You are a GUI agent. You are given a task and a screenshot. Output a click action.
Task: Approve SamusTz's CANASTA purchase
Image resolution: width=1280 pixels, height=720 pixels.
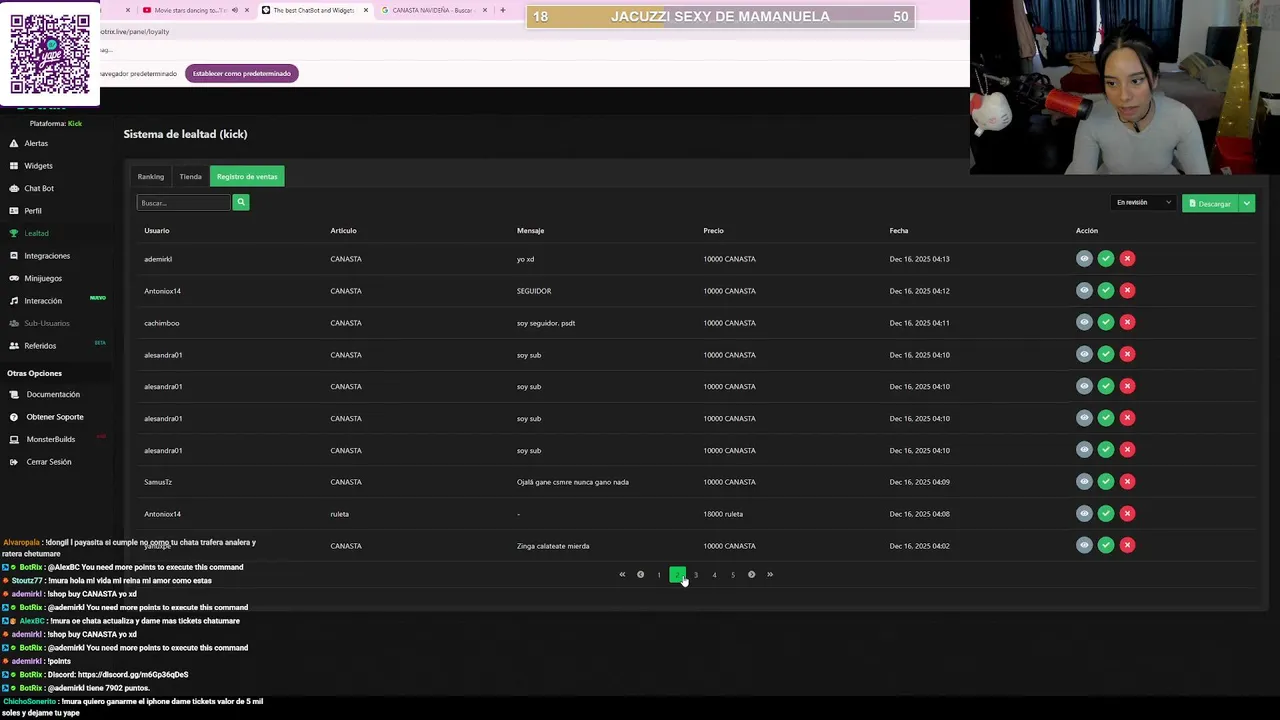(1105, 481)
